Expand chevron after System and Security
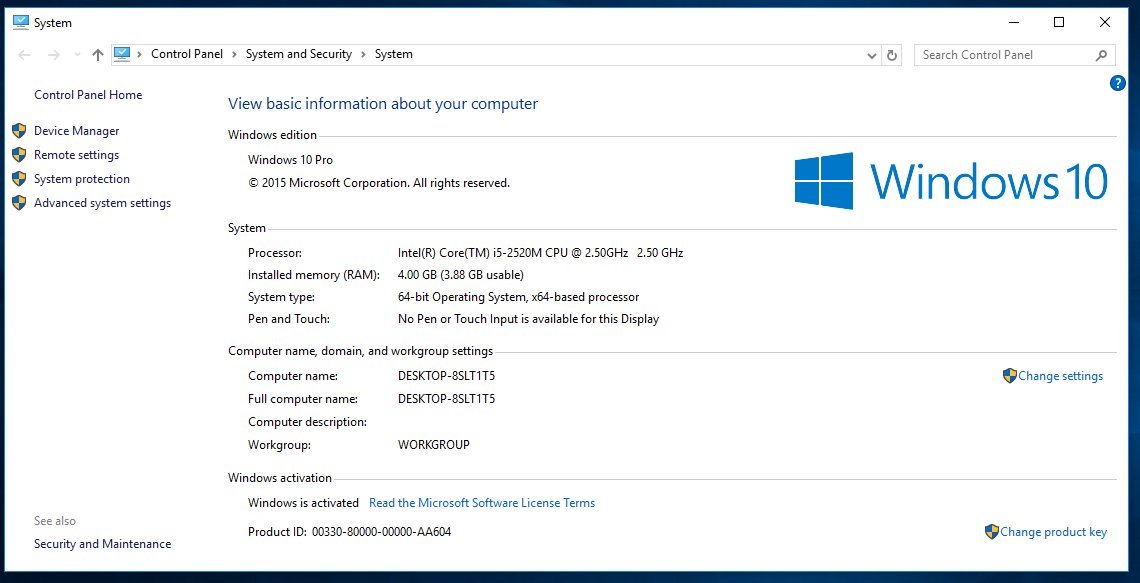This screenshot has height=583, width=1140. (364, 54)
